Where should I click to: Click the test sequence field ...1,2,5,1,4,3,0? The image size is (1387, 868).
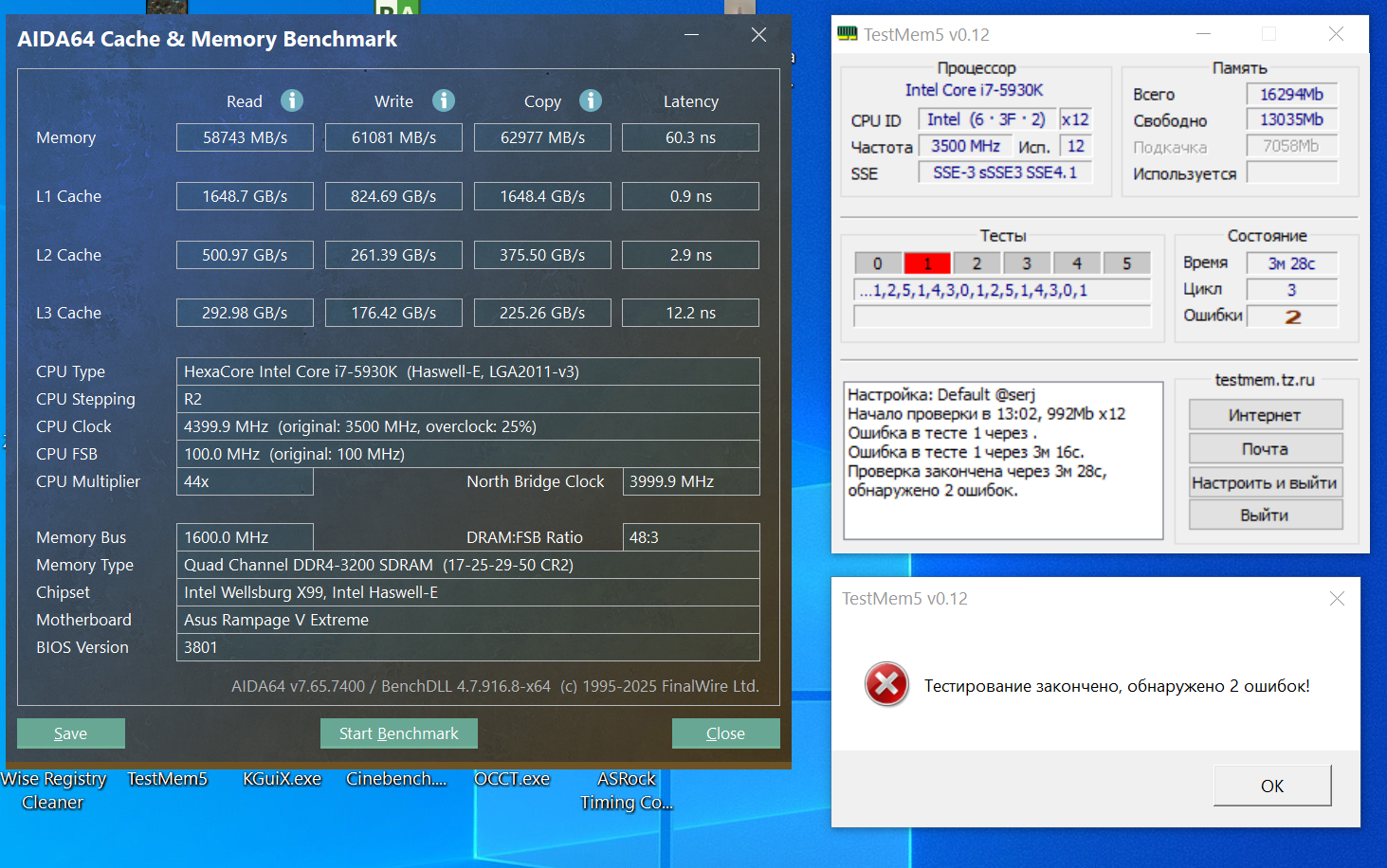1002,290
